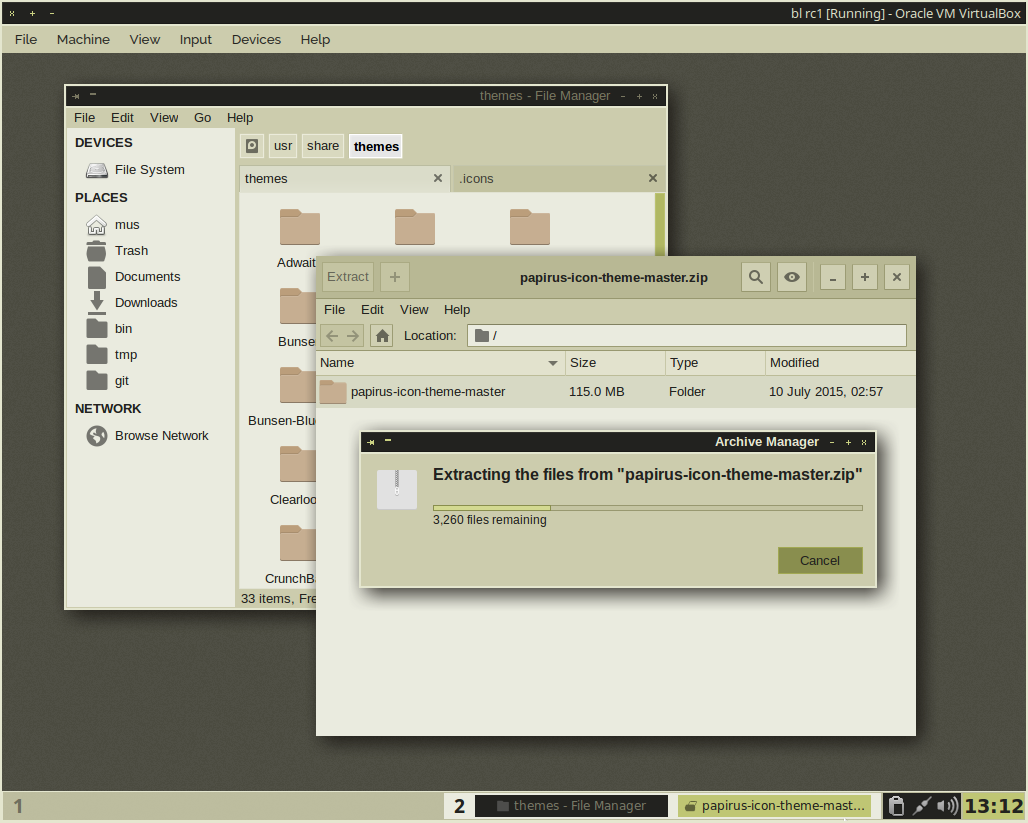Sort by Modified column header
The image size is (1028, 823).
tap(840, 363)
